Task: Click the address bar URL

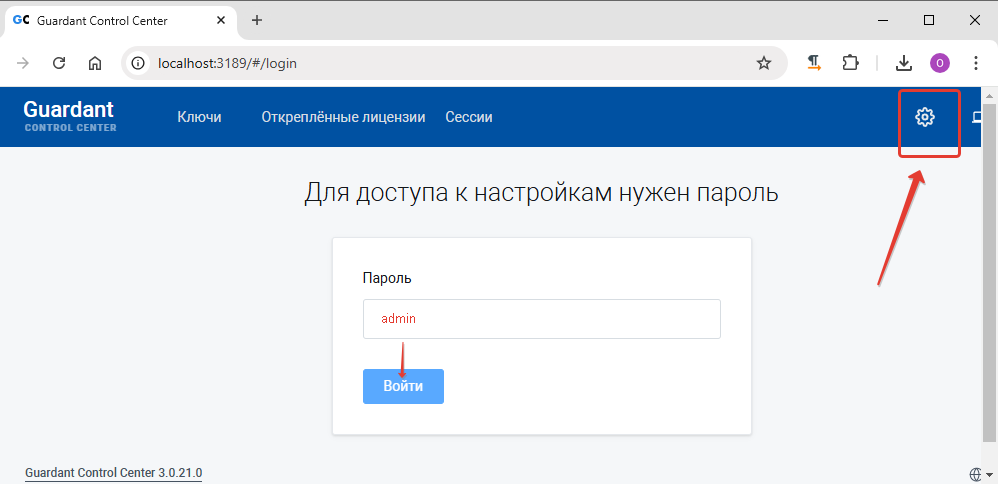Action: (x=227, y=63)
